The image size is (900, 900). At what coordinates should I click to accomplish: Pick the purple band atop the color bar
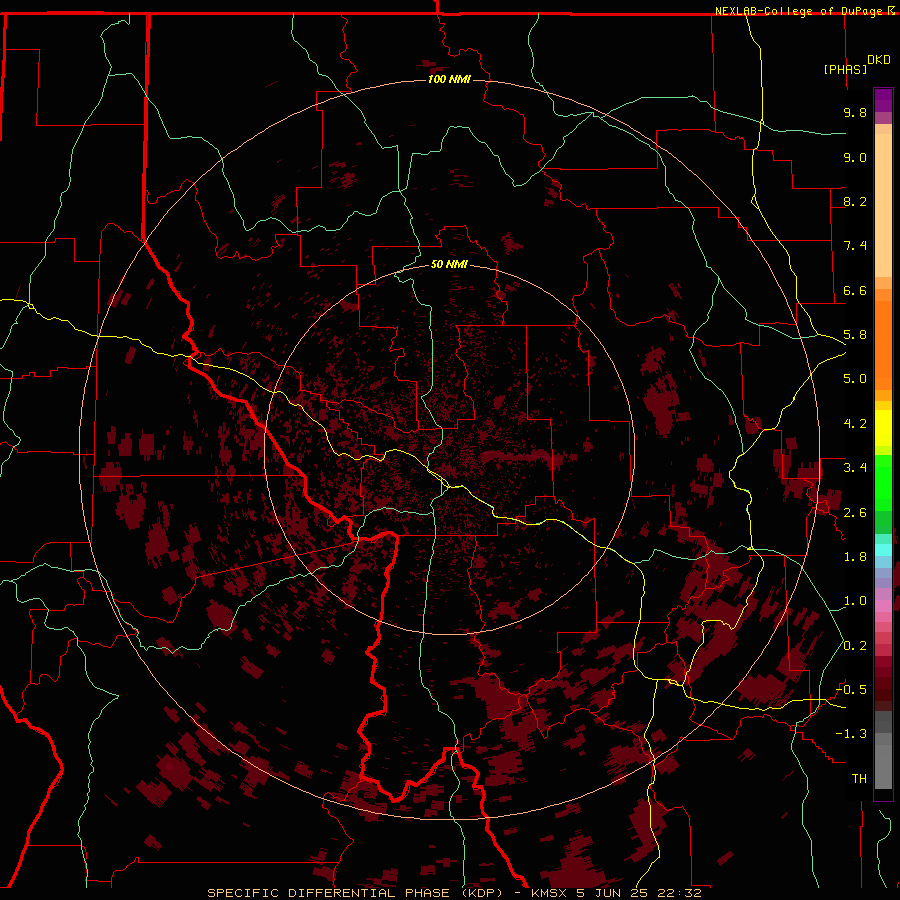(883, 100)
